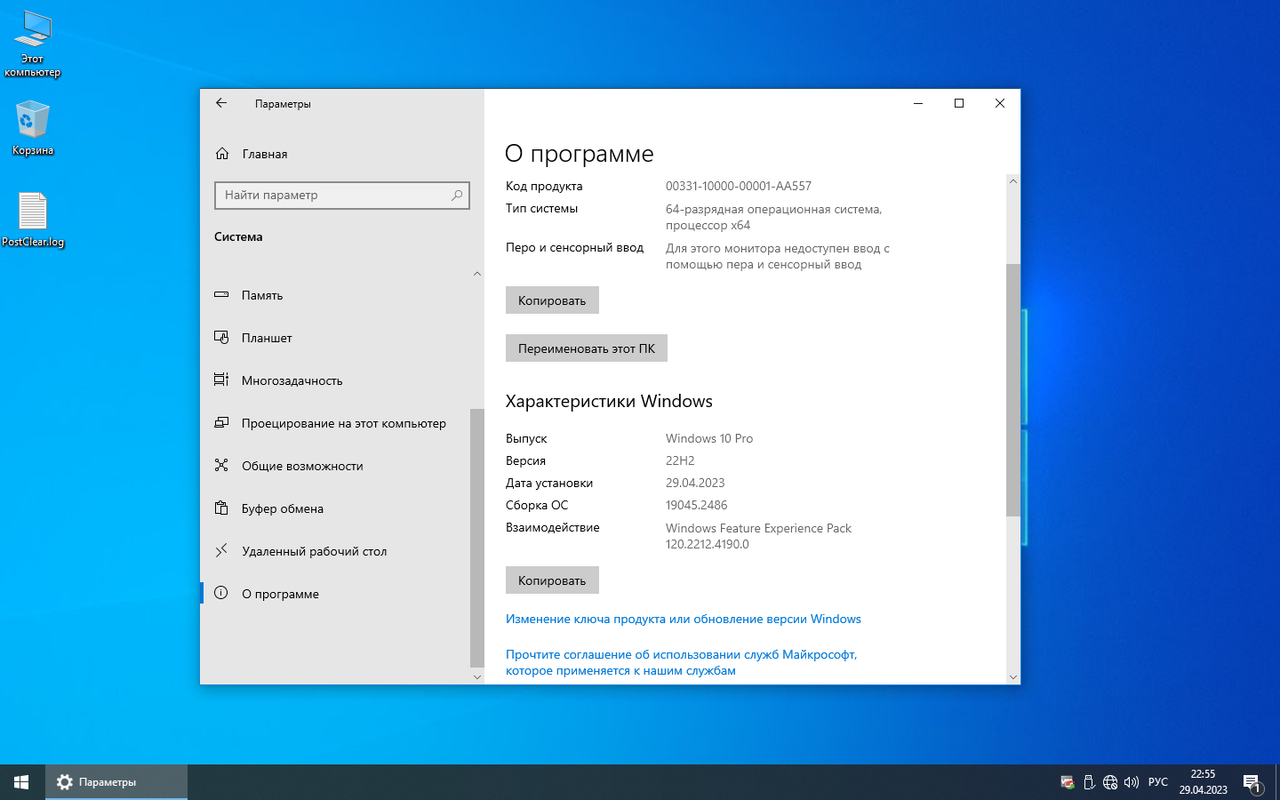Select Этот компьютер desktop icon

(32, 45)
